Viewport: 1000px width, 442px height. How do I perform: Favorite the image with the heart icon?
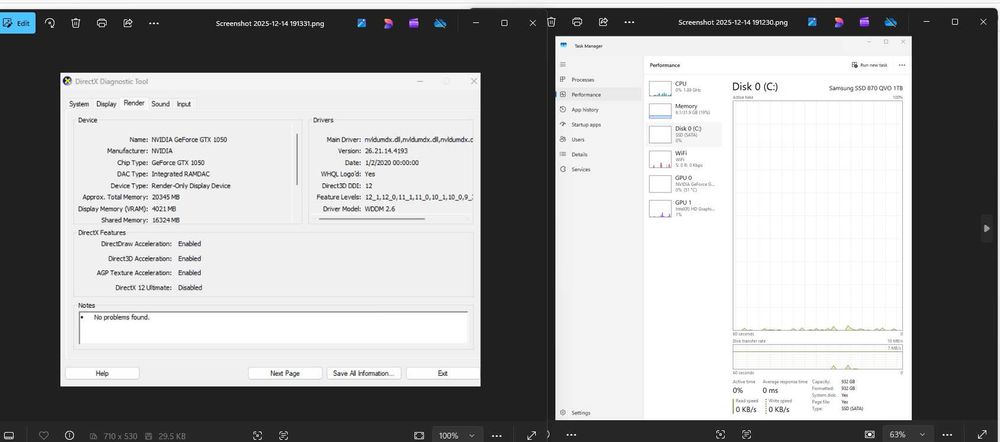[x=43, y=435]
